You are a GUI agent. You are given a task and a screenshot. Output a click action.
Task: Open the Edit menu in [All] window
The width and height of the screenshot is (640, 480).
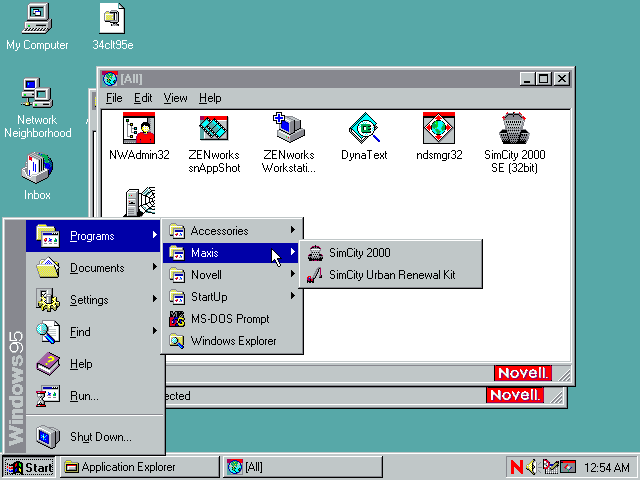pyautogui.click(x=143, y=98)
